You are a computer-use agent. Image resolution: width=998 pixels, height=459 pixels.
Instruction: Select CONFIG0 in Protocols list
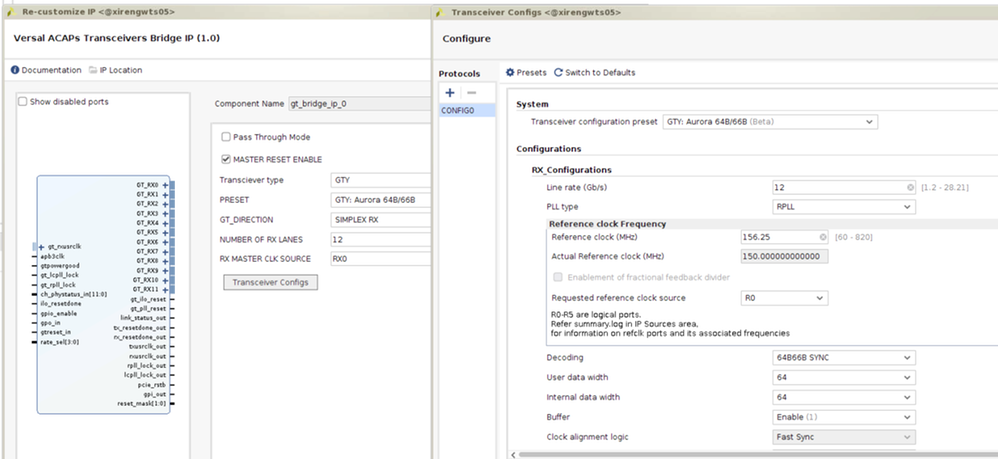(467, 111)
